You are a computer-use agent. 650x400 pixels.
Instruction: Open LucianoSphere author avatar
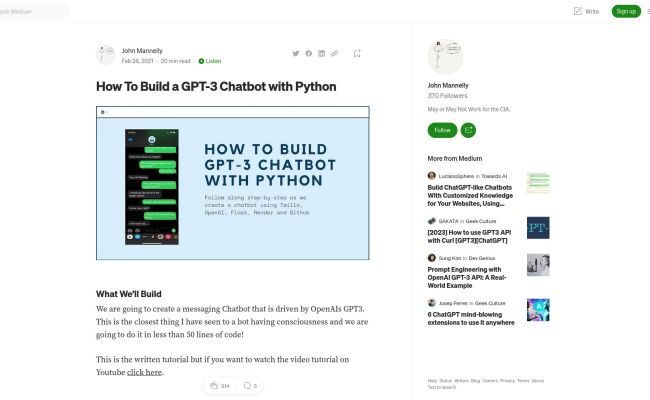click(432, 176)
